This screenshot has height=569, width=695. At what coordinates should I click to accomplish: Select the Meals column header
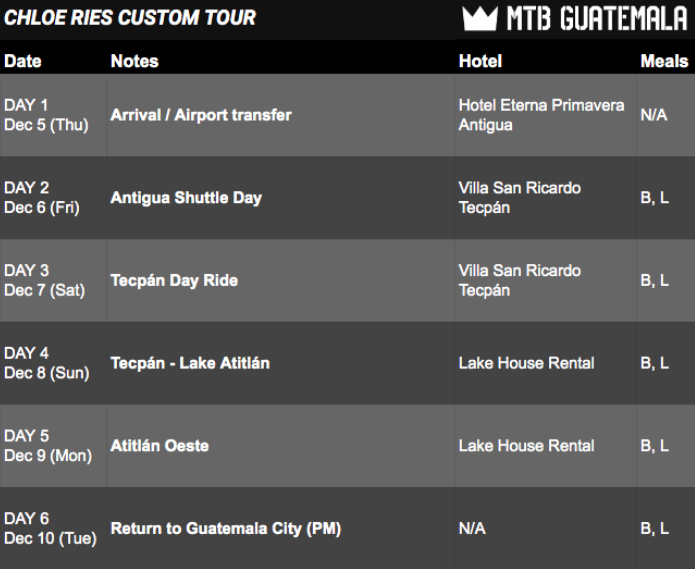coord(664,61)
